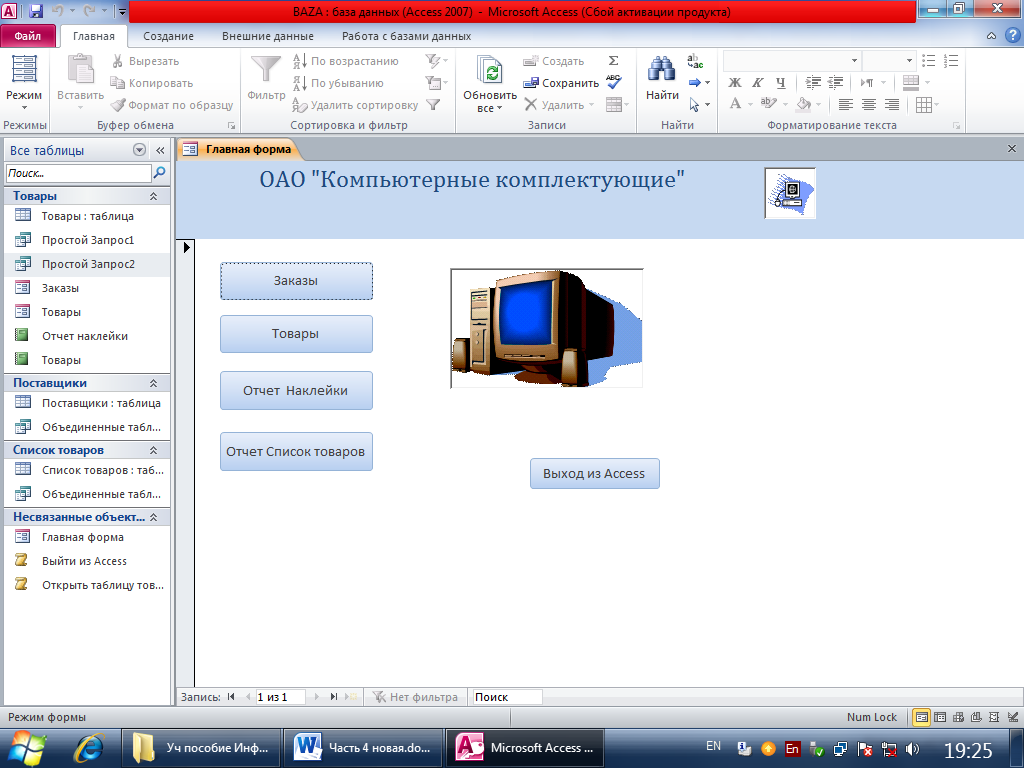Decrease indent in text formatting group
The width and height of the screenshot is (1024, 768).
(813, 82)
